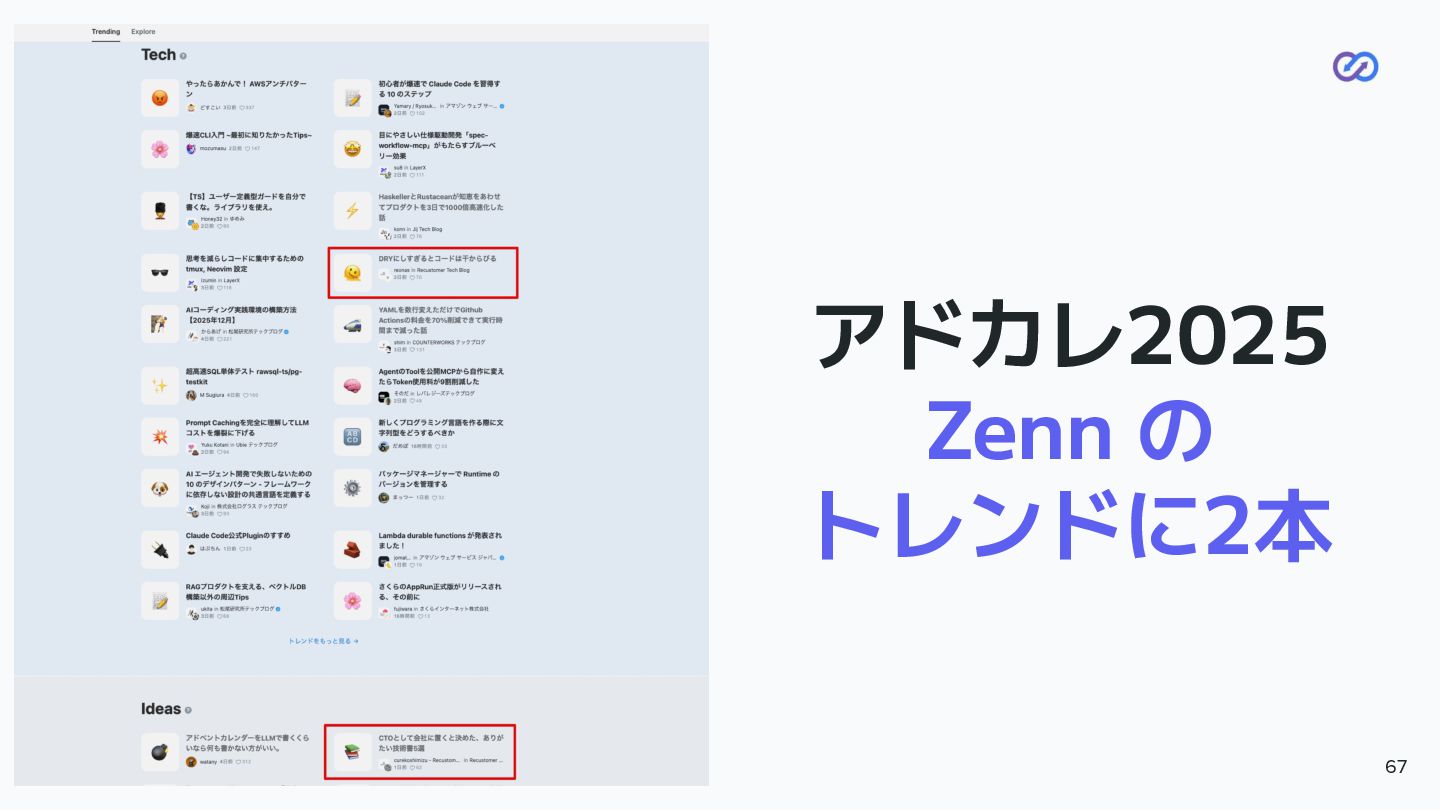1440x810 pixels.
Task: Open the angry face emoji AWS anti-pattern article
Action: pyautogui.click(x=159, y=97)
